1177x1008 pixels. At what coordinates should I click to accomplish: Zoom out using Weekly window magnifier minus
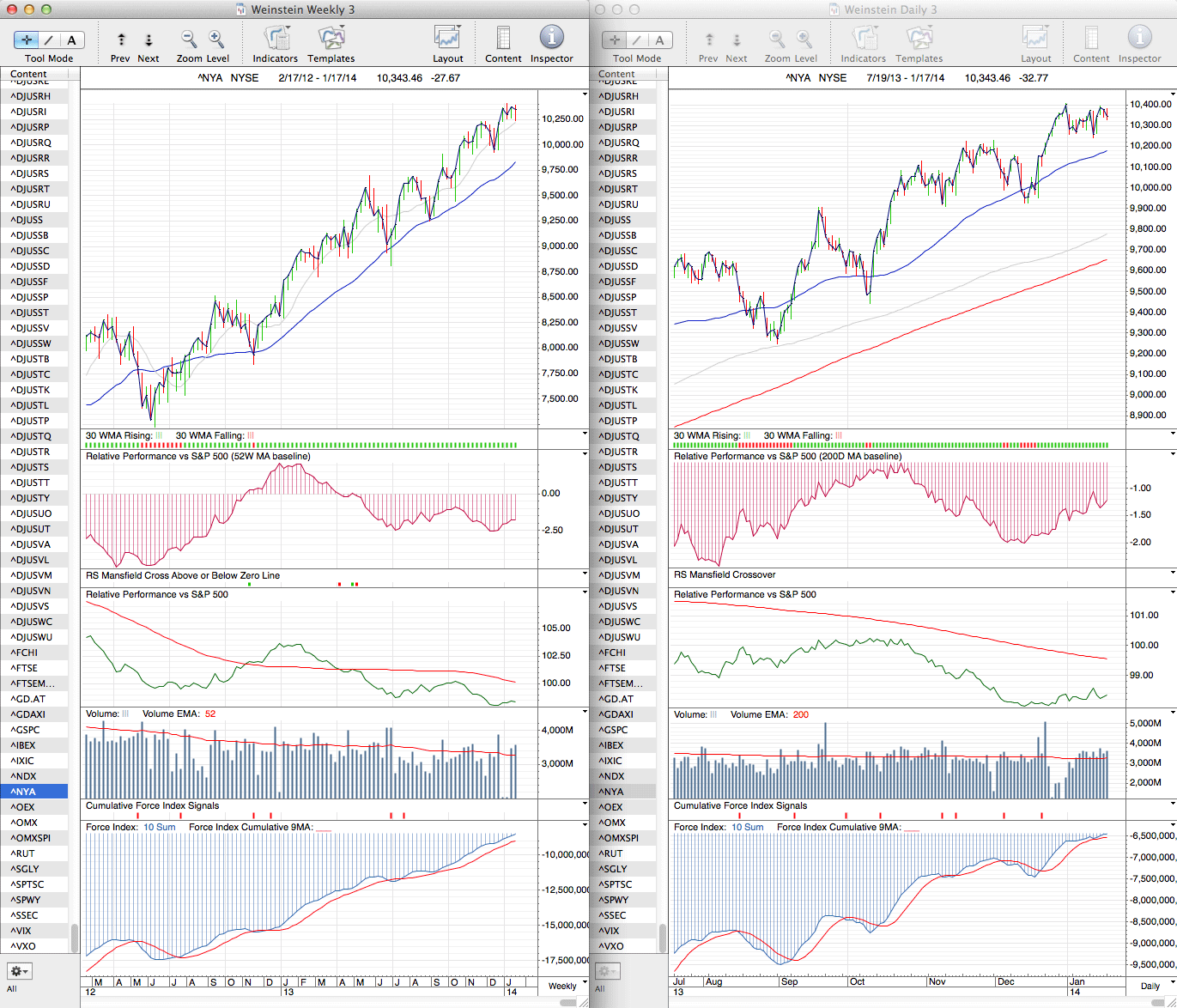189,39
